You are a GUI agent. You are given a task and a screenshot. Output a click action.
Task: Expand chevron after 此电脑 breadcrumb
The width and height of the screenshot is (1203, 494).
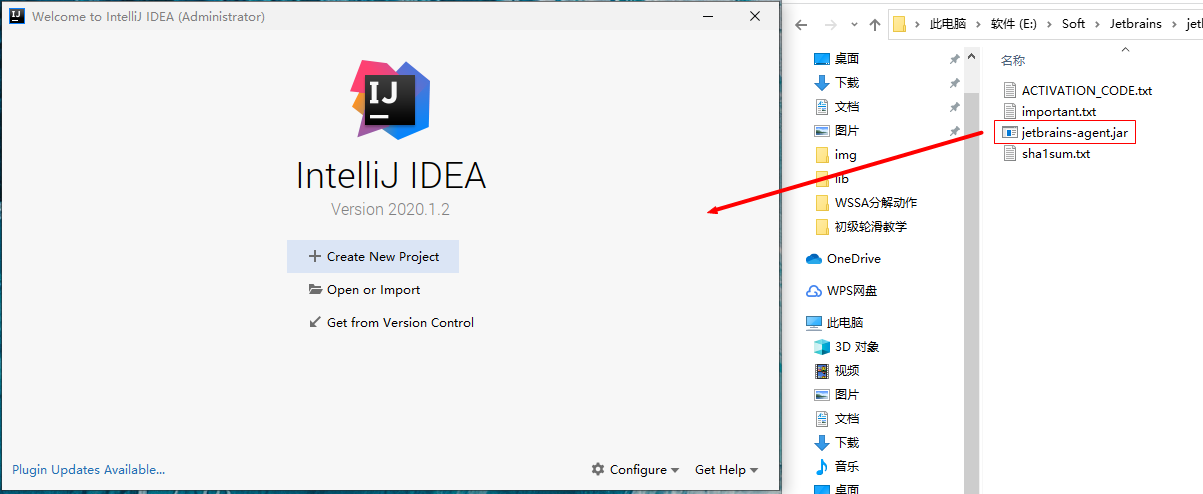(x=976, y=24)
